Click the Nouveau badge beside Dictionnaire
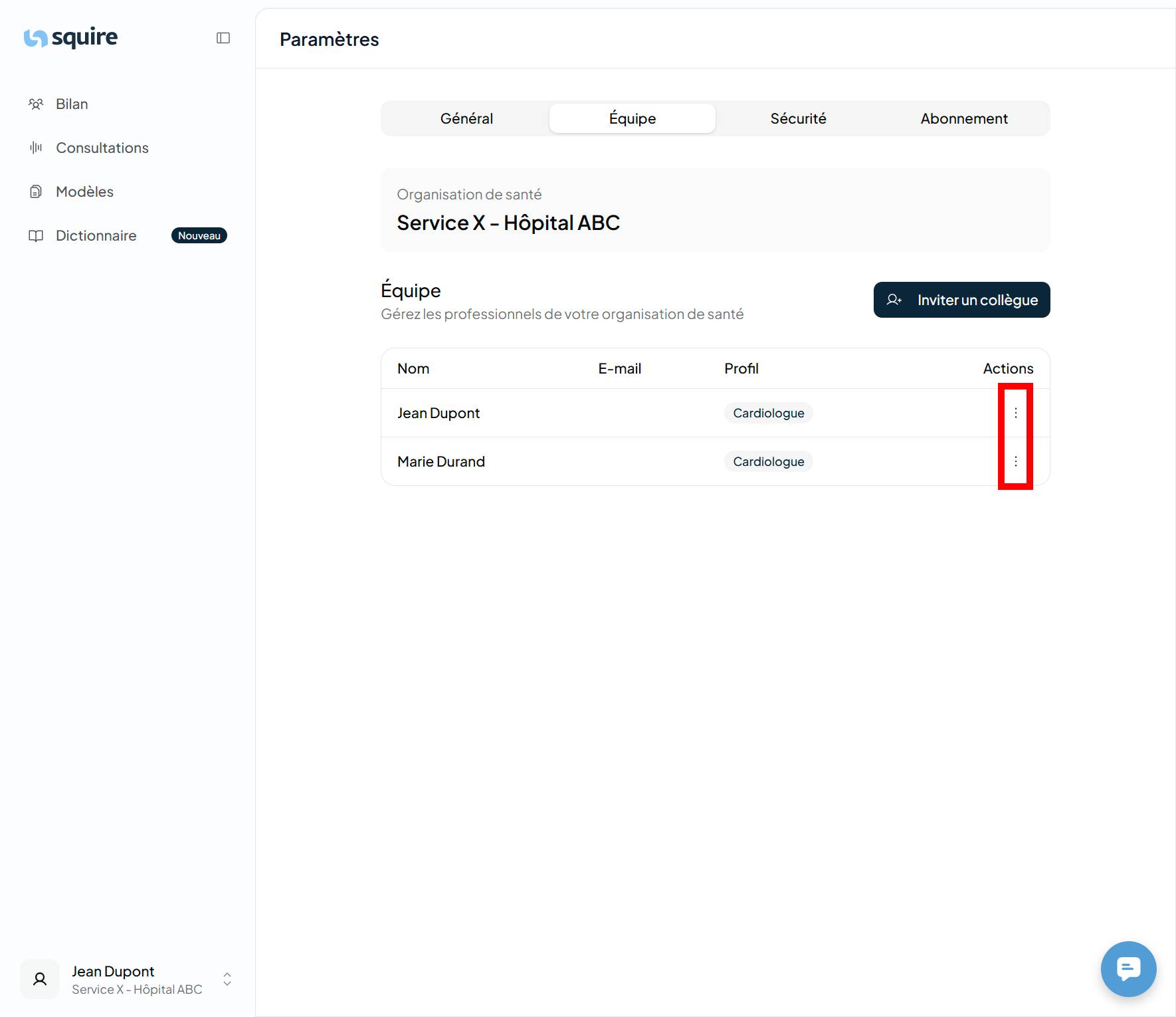The image size is (1176, 1017). pos(199,236)
